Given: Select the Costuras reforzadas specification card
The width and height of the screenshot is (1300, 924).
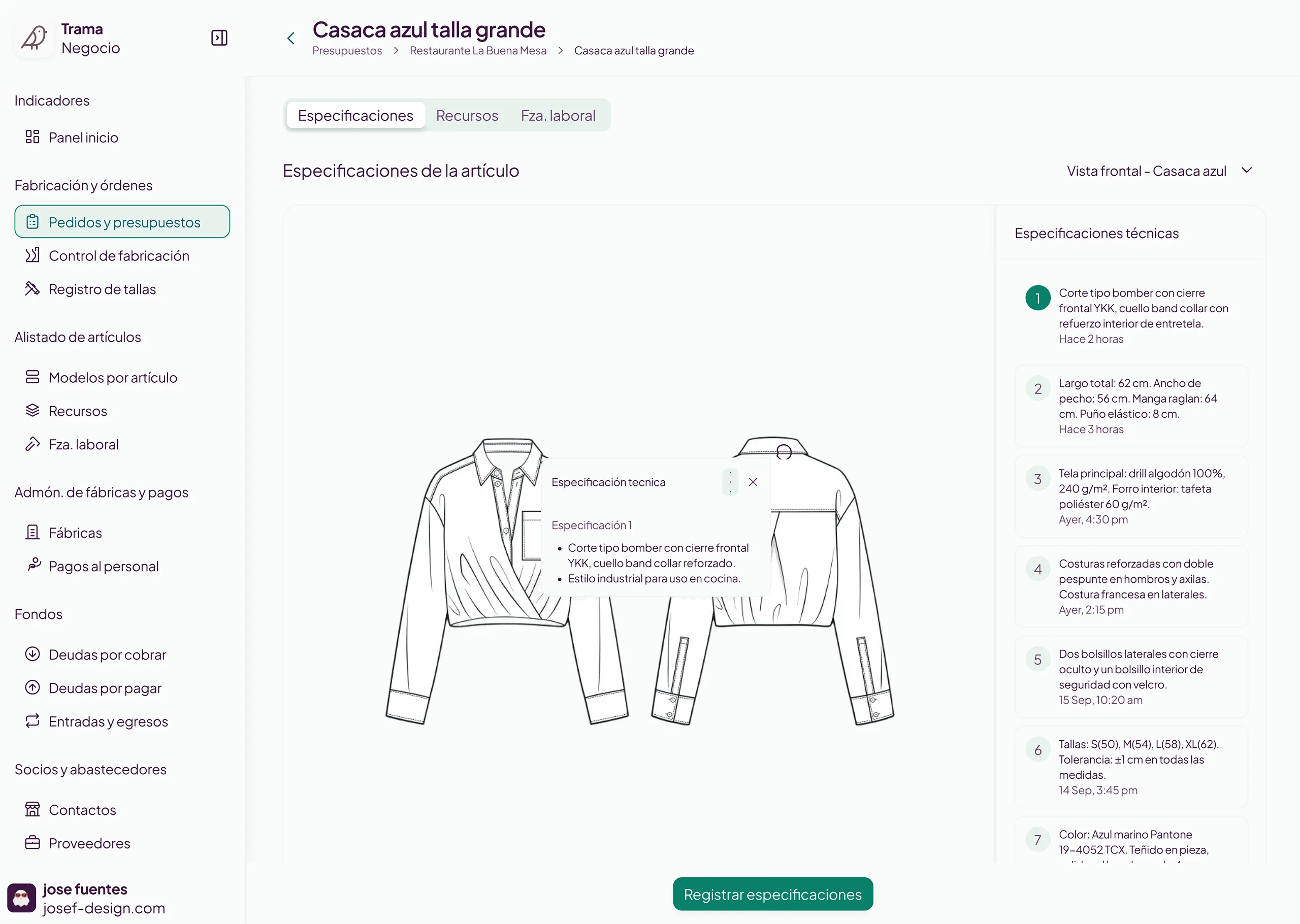Looking at the screenshot, I should tap(1131, 586).
